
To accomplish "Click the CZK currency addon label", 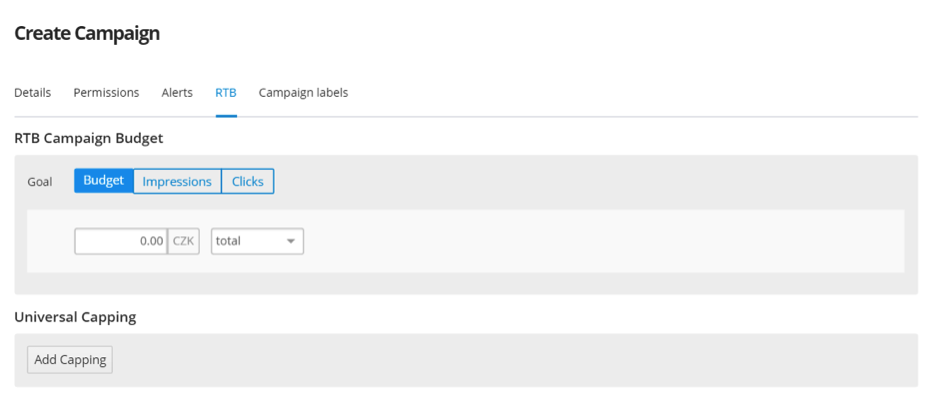I will 183,241.
